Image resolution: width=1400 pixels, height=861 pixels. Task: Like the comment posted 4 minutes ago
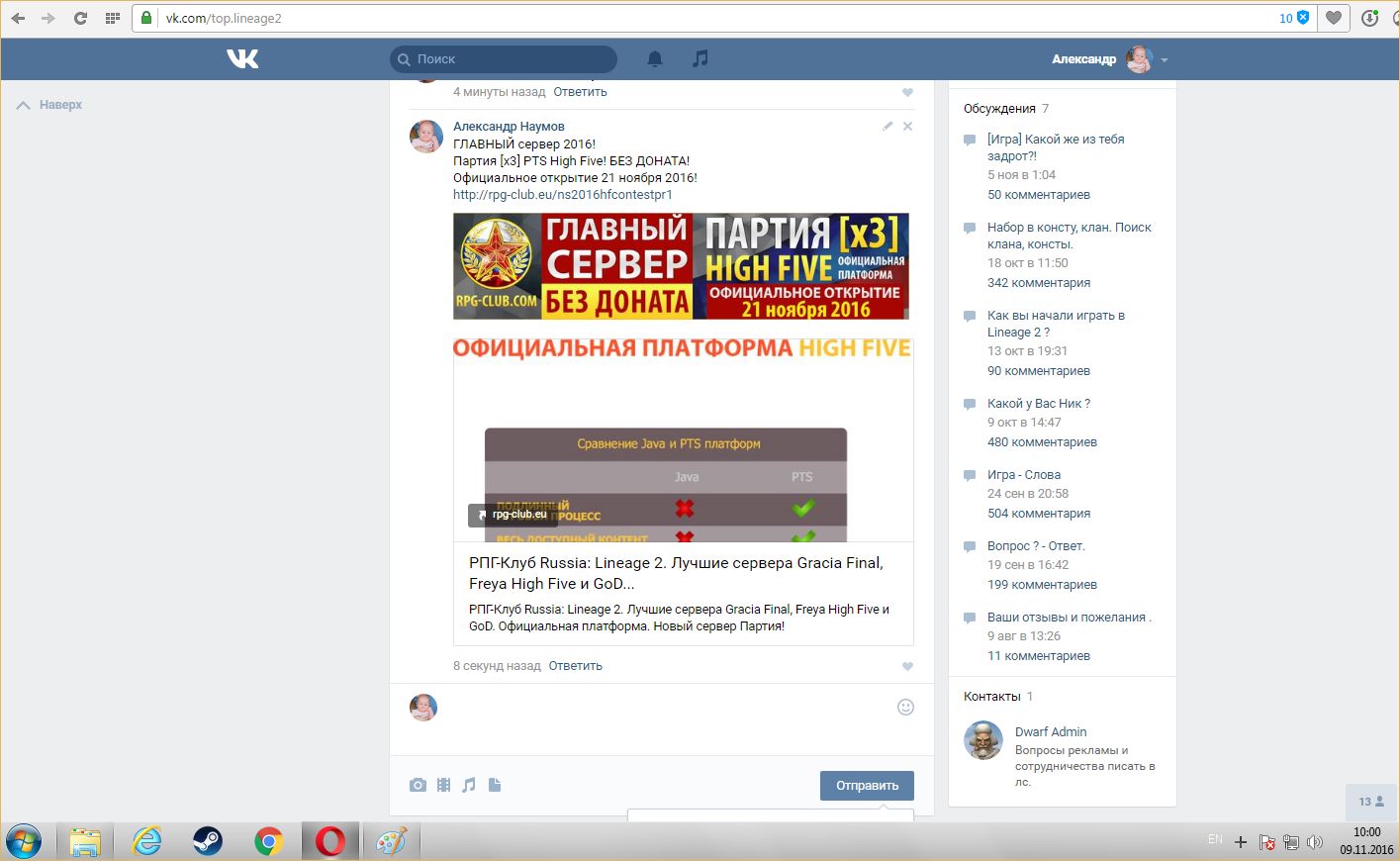[907, 92]
